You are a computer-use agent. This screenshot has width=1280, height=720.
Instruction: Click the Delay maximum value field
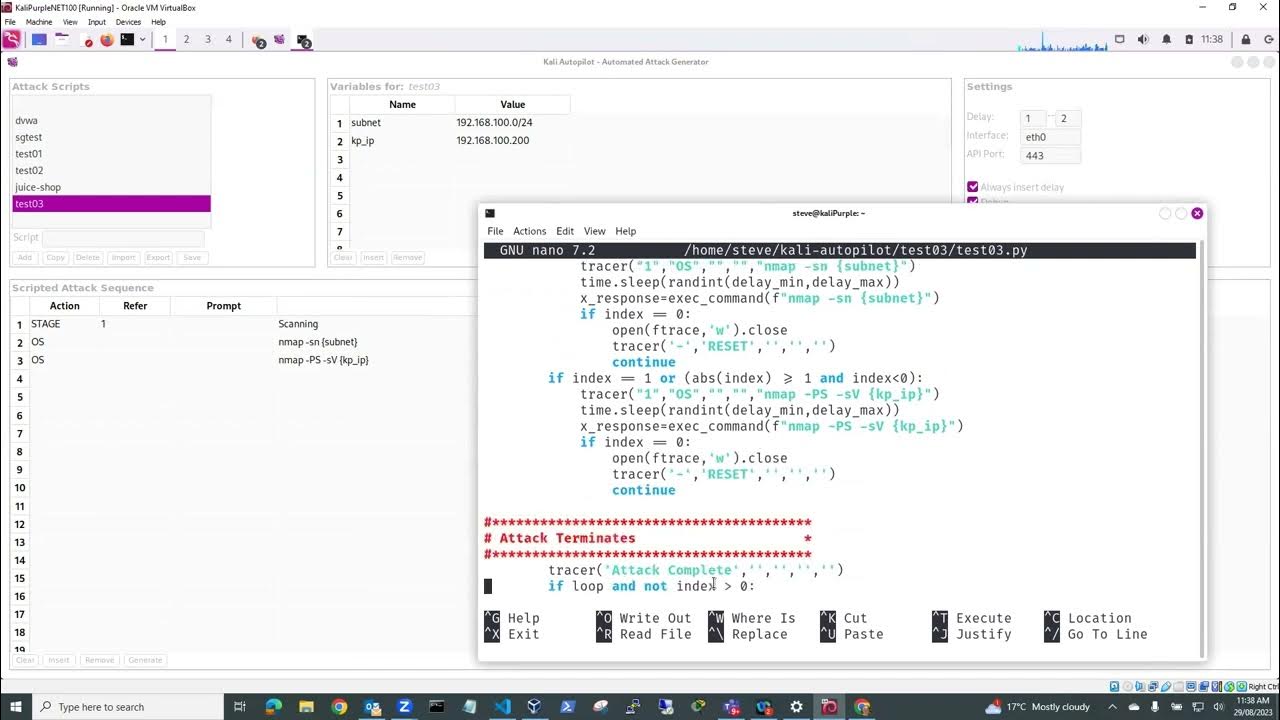[x=1068, y=118]
